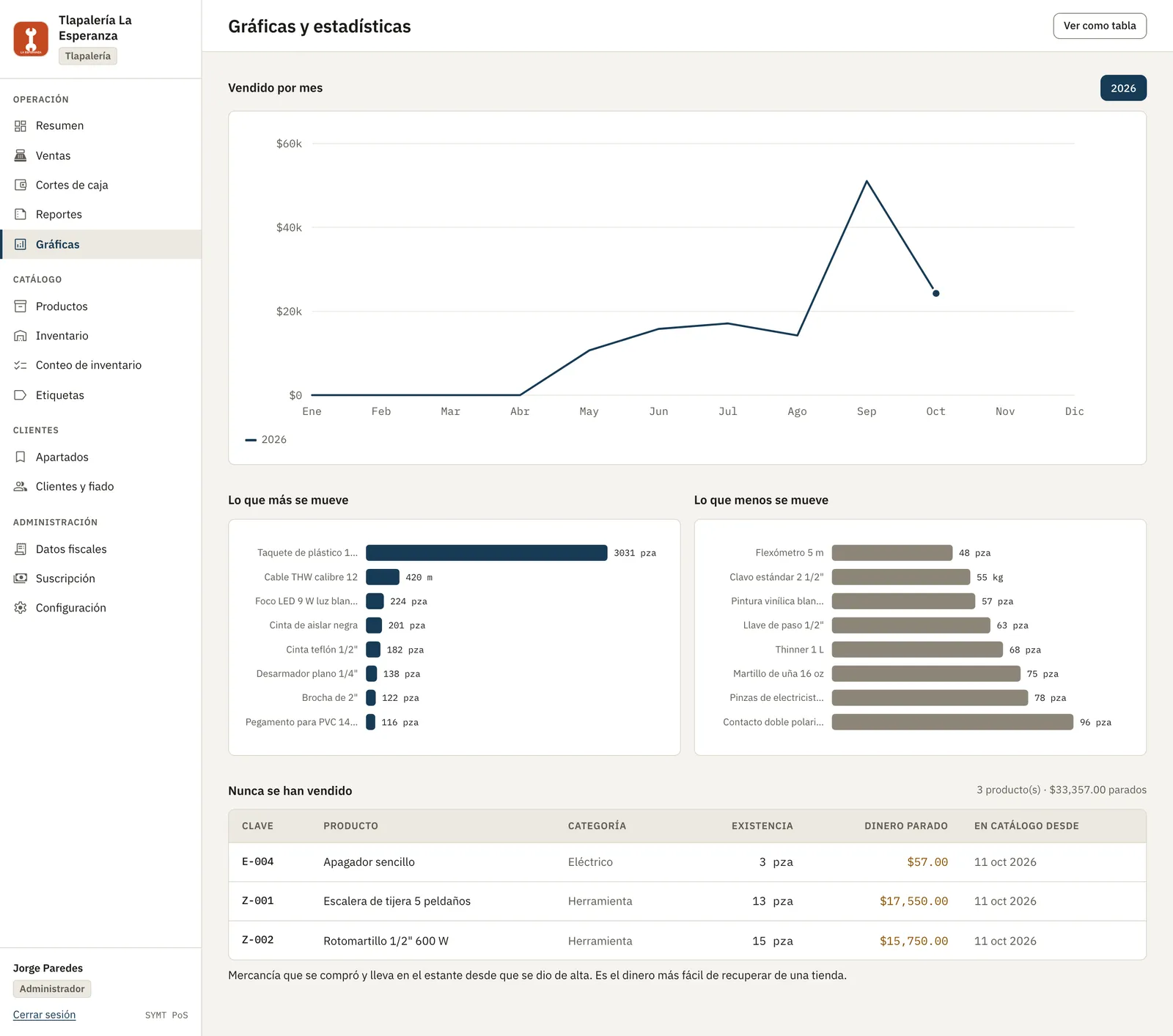Click the Martillo de uña 16 oz label

click(779, 674)
